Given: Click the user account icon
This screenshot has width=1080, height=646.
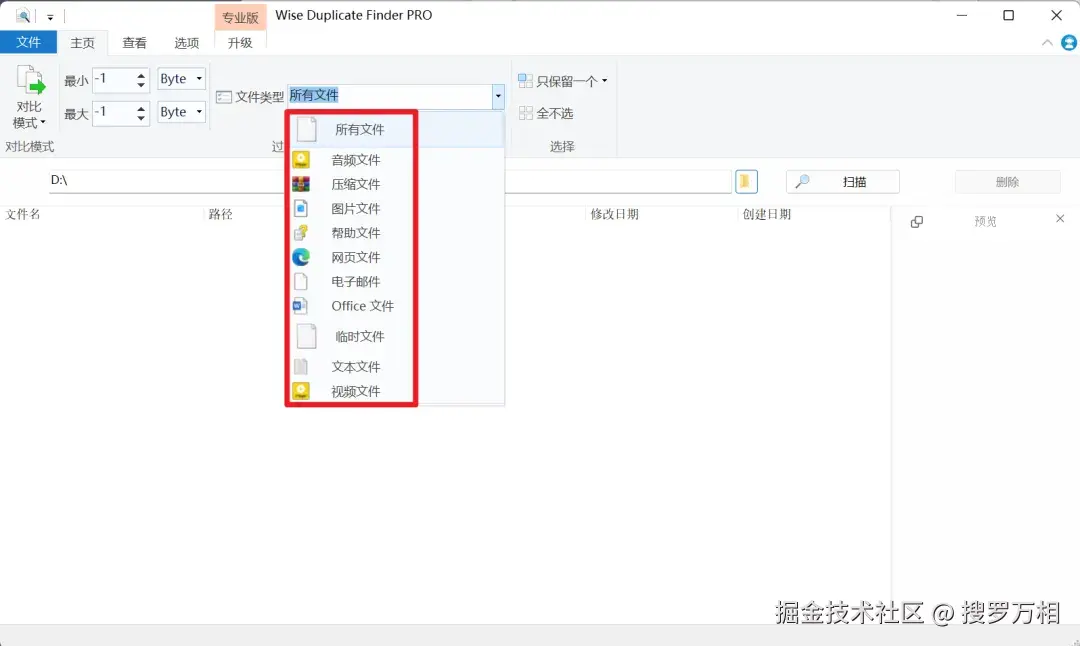Looking at the screenshot, I should click(x=1068, y=43).
